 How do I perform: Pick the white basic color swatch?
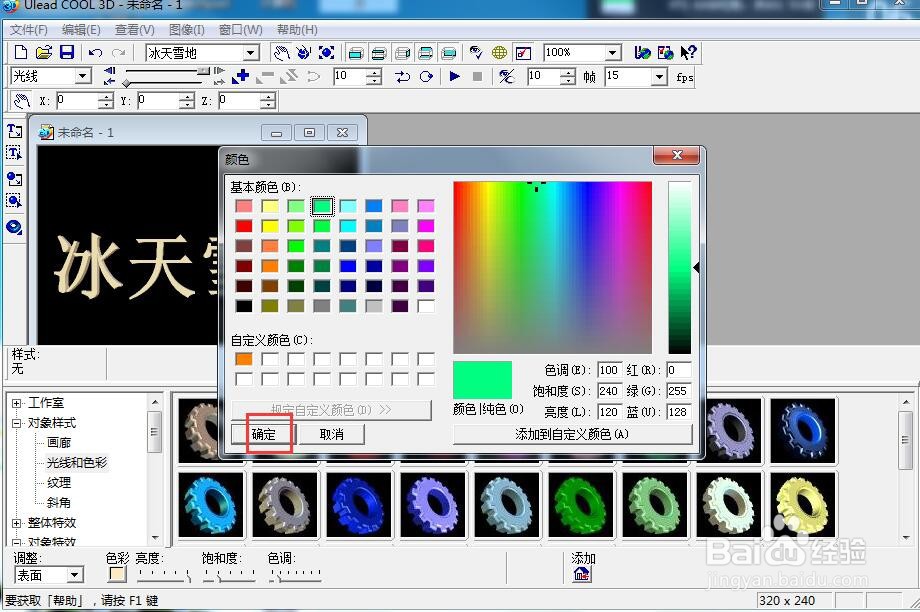coord(426,306)
